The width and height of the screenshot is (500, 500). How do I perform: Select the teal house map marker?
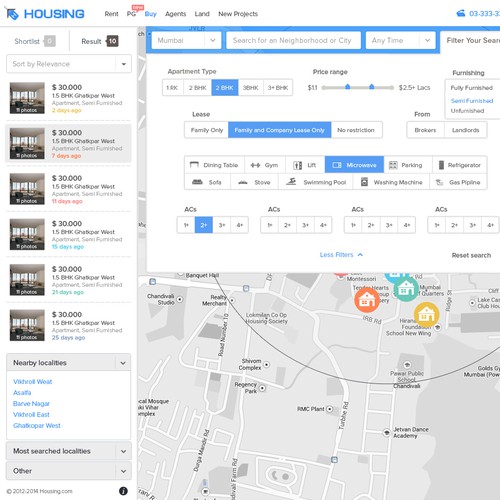point(406,289)
